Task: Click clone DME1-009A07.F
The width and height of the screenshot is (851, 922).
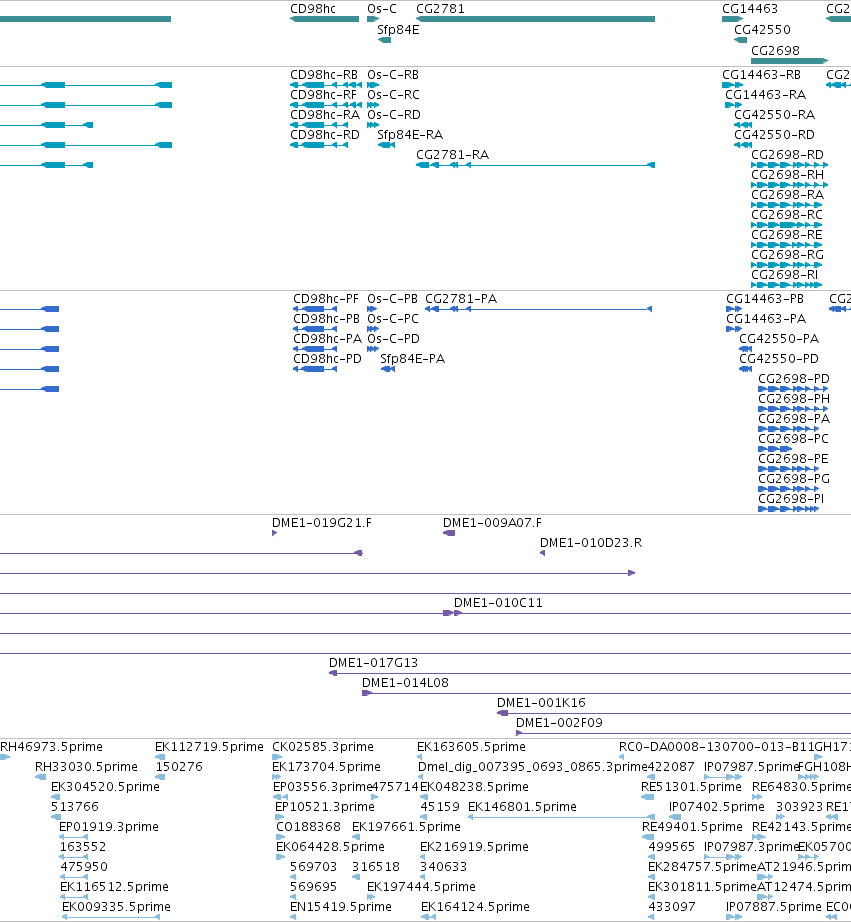Action: point(492,523)
